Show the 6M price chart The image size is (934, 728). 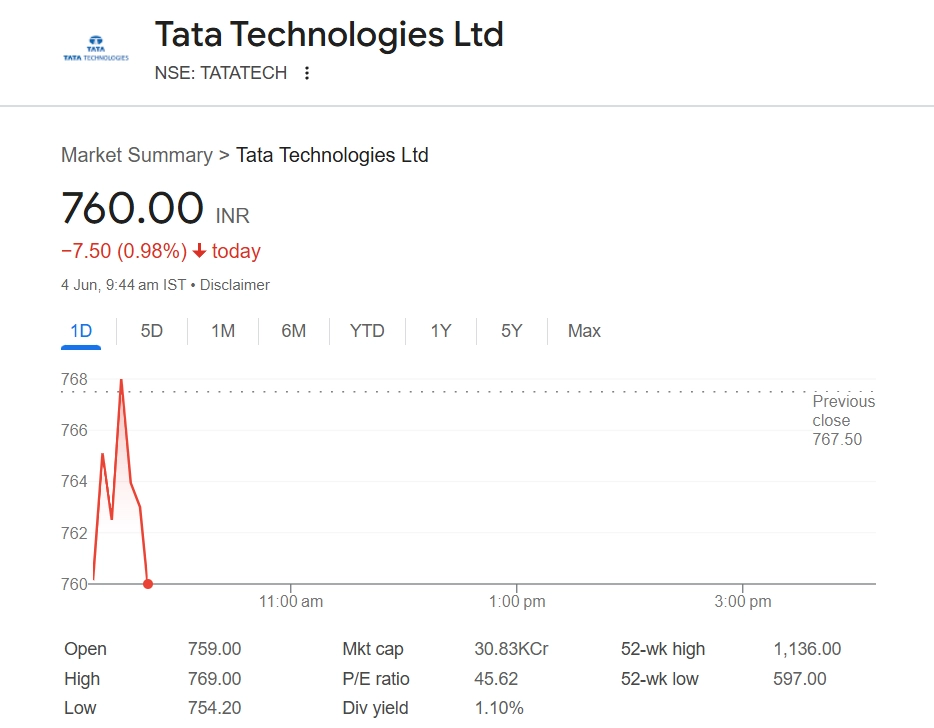point(294,331)
